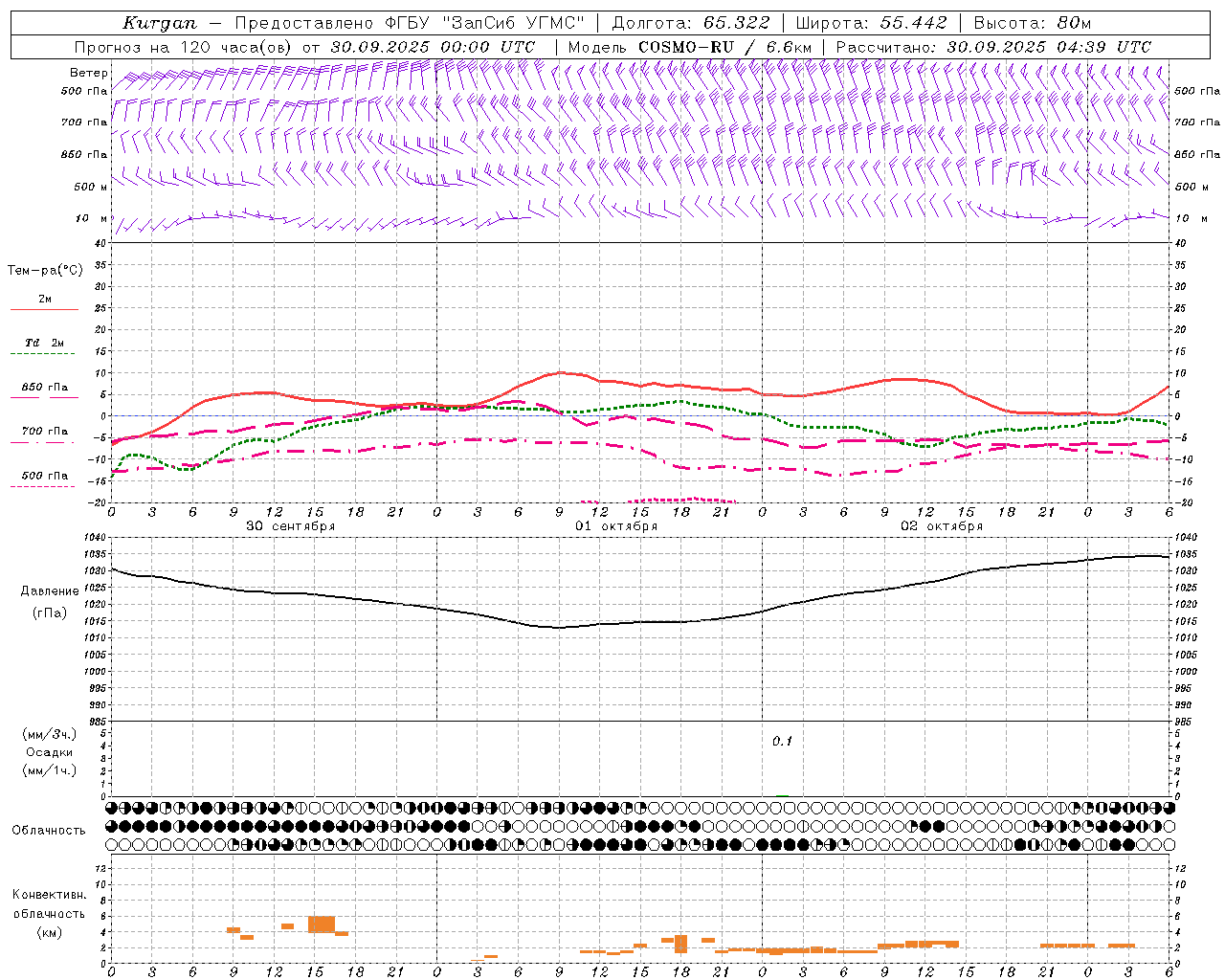This screenshot has width=1225, height=980.
Task: Select the "(мм/3ч.)" precipitation unit label
Action: click(x=50, y=734)
